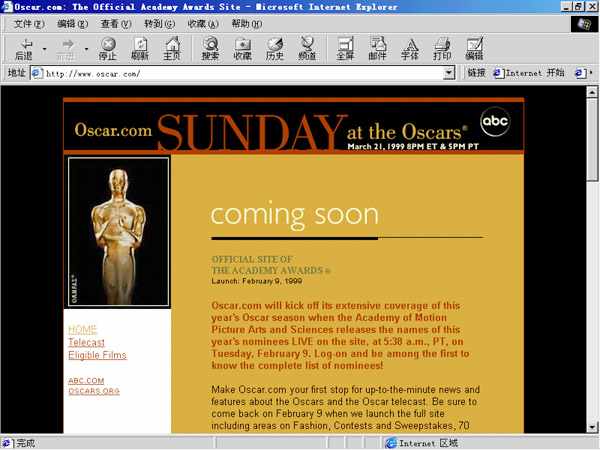Image resolution: width=600 pixels, height=450 pixels.
Task: Click the Print (打印) toolbar icon
Action: click(441, 47)
